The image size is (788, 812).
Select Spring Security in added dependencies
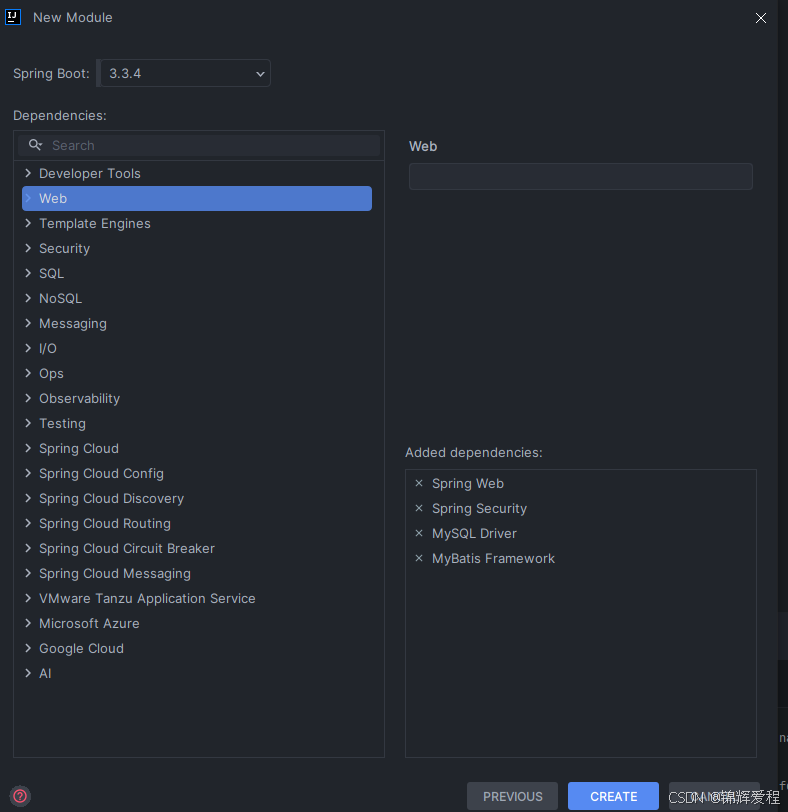click(x=479, y=509)
